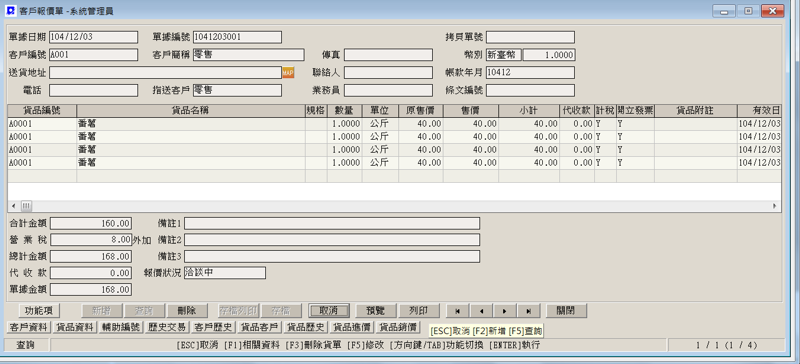This screenshot has height=364, width=800.
Task: Click the 單據金額 document amount field
Action: coord(91,289)
